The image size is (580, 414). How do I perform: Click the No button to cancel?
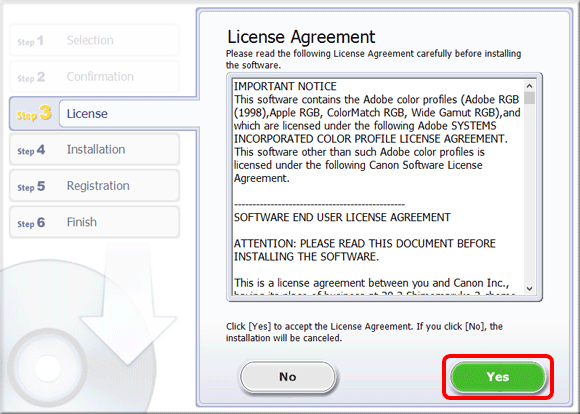tap(288, 377)
